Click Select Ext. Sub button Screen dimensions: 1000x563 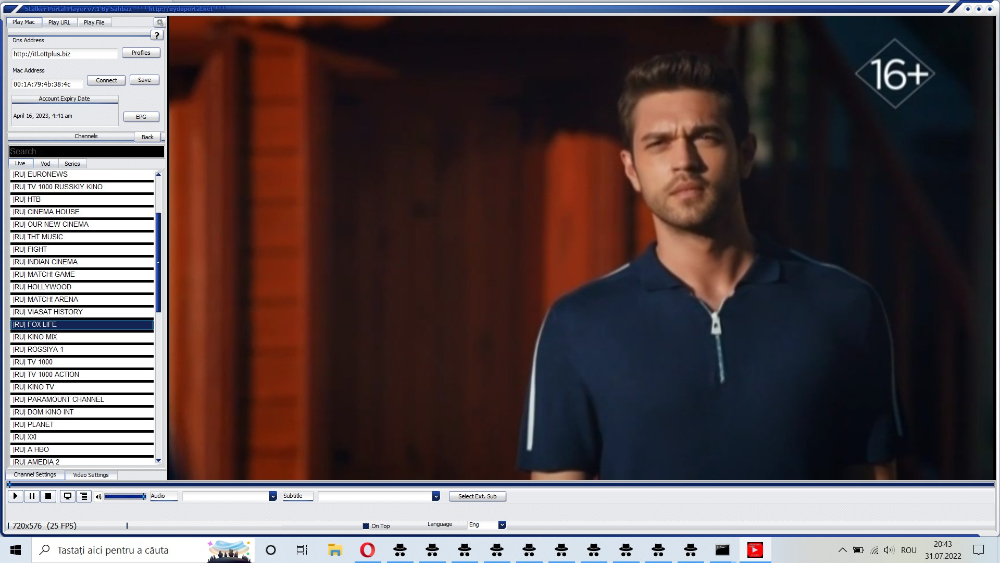tap(478, 496)
